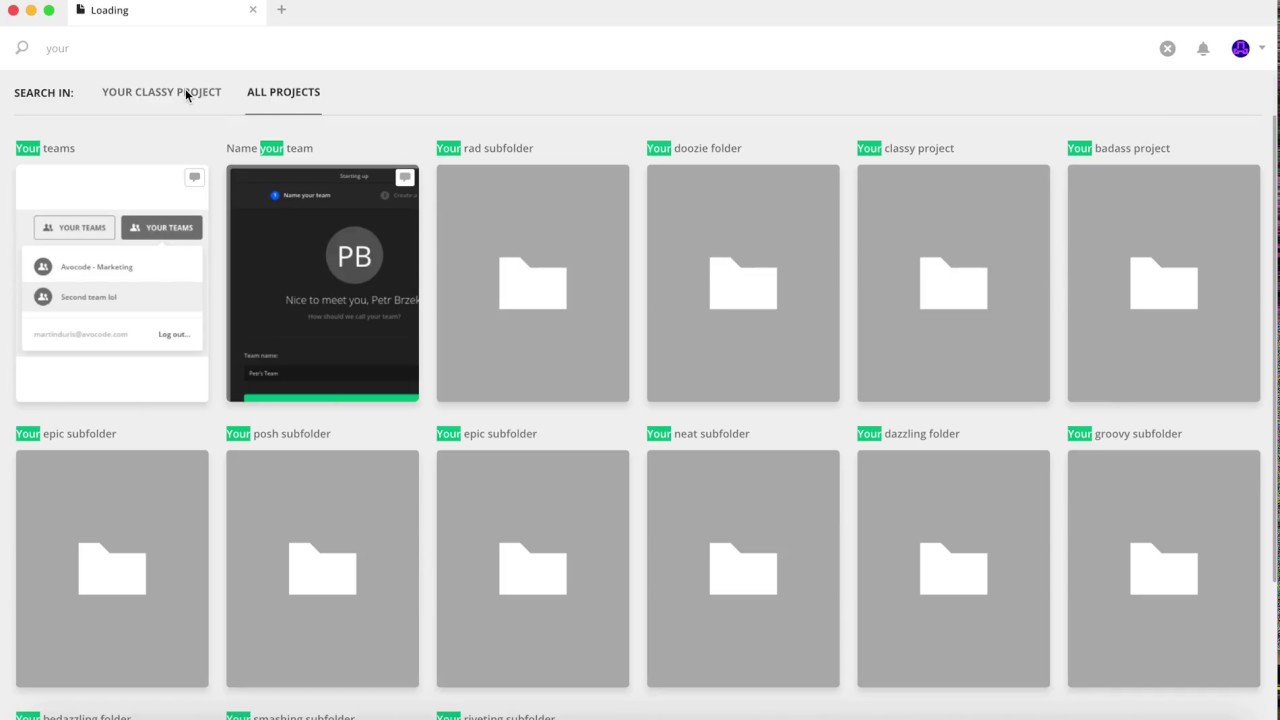Click the vertical scrollbar thumb
This screenshot has width=1280, height=720.
[1274, 347]
